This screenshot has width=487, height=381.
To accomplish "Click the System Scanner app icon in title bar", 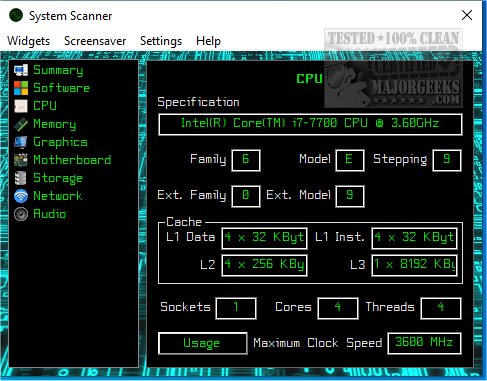I will [16, 15].
